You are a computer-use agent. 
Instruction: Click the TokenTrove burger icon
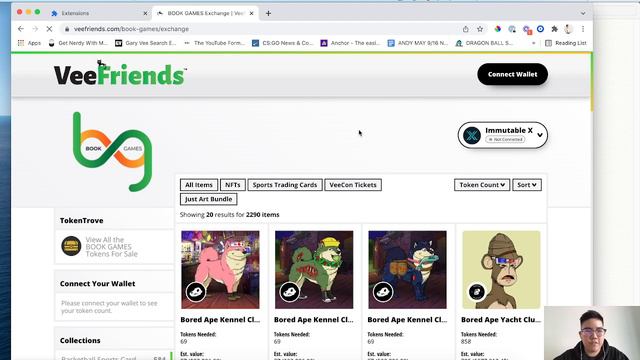click(71, 246)
